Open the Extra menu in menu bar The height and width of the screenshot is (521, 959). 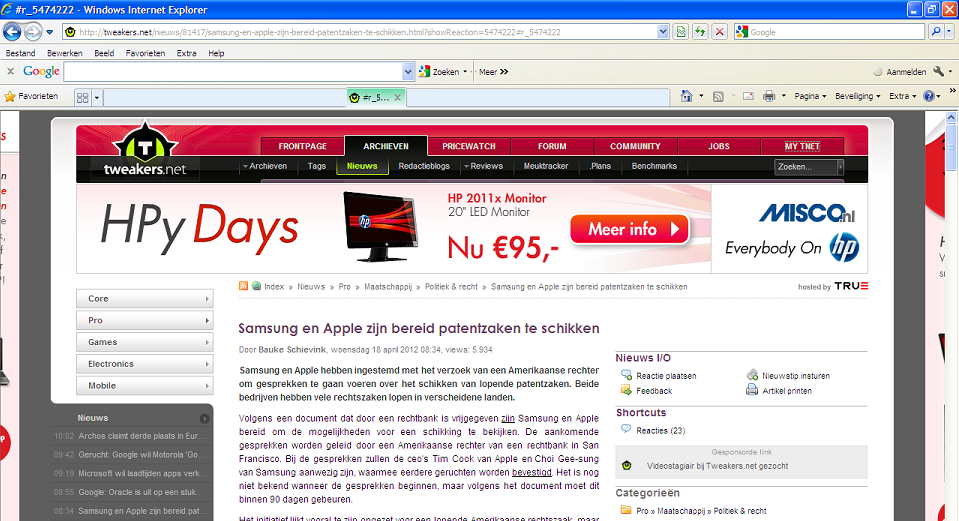(x=187, y=53)
